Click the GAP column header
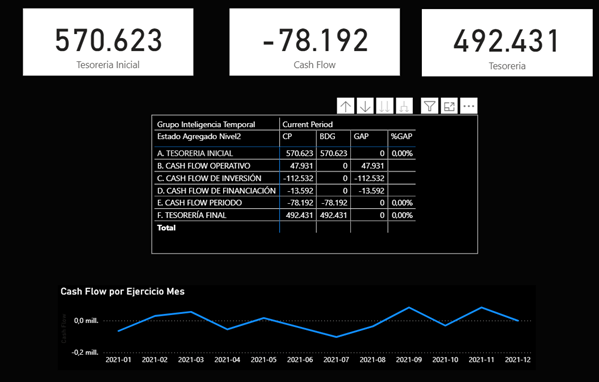The width and height of the screenshot is (599, 382). point(361,136)
